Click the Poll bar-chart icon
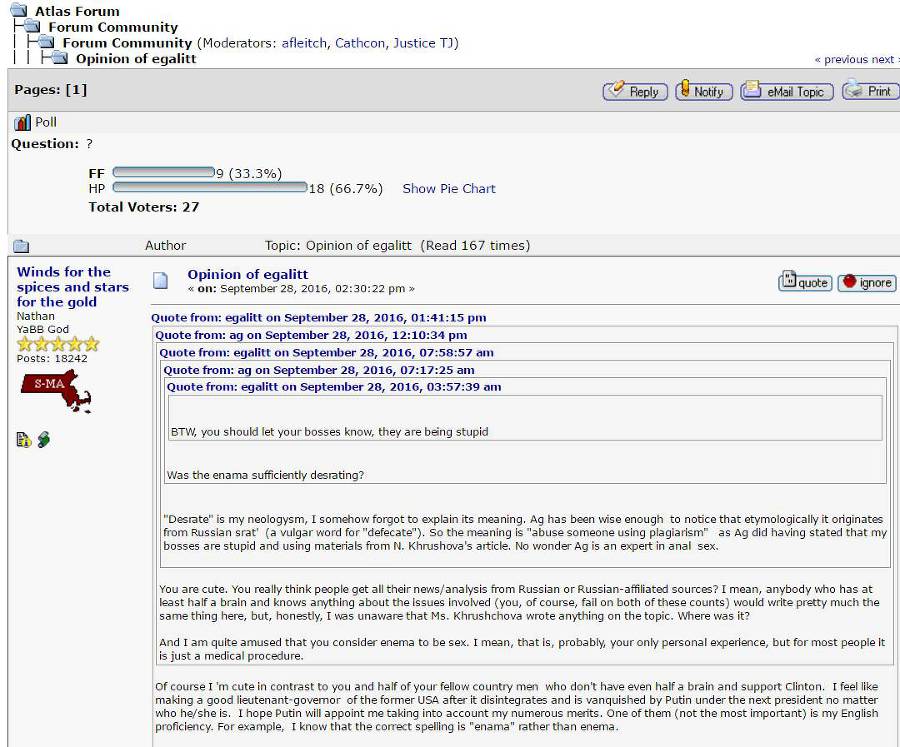Screen dimensions: 900x747 (22, 122)
